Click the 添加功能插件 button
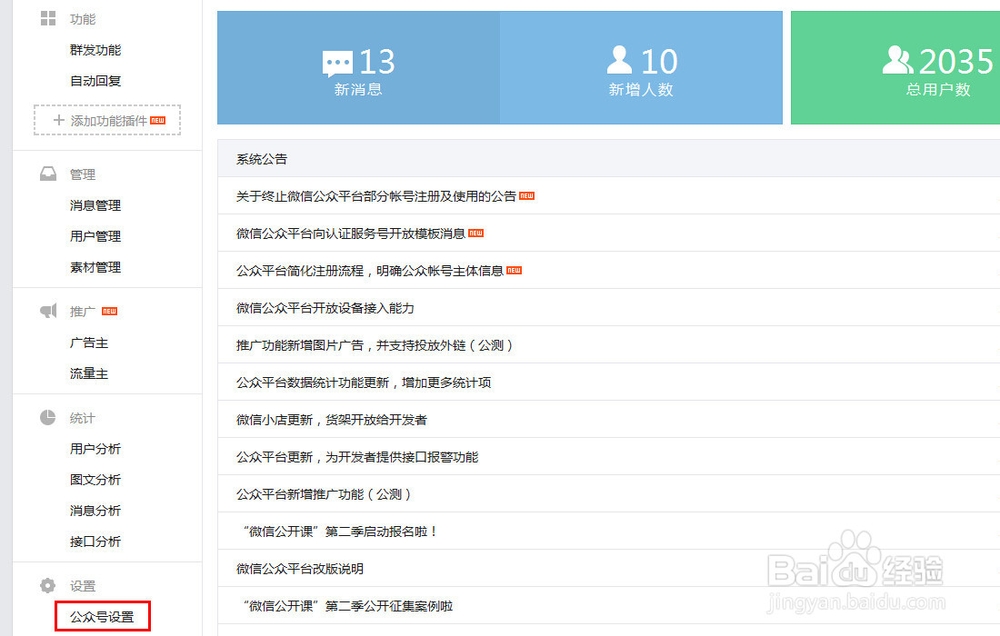 coord(107,119)
